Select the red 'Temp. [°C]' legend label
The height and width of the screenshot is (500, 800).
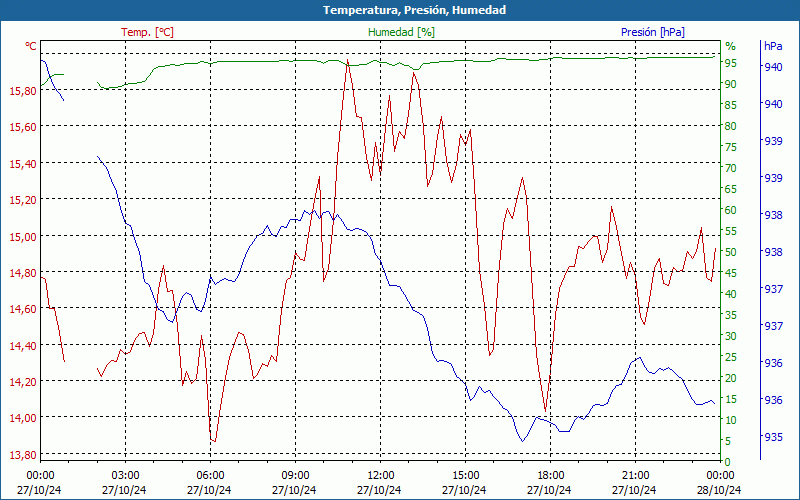pos(147,32)
